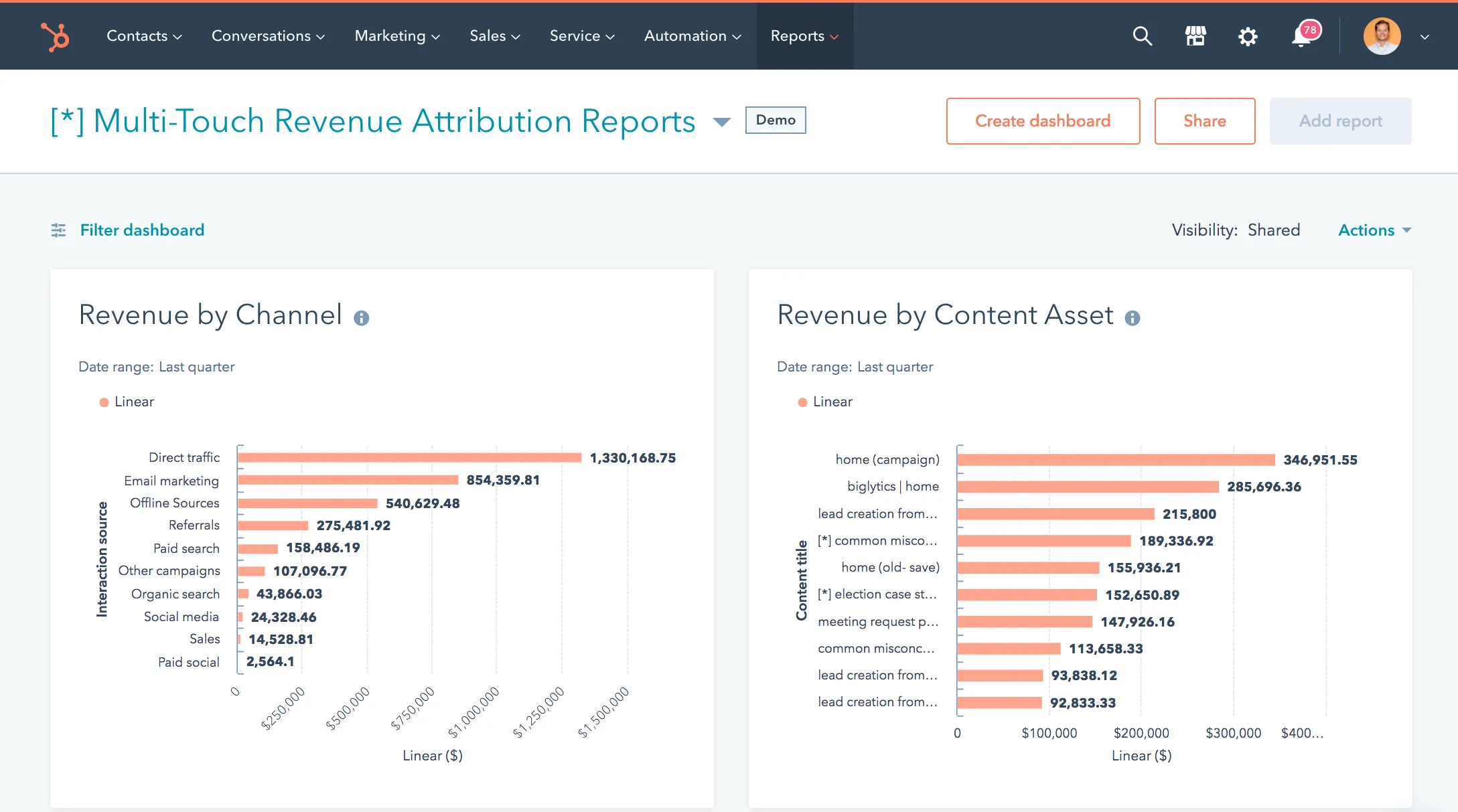Image resolution: width=1458 pixels, height=812 pixels.
Task: Open the HubSpot search
Action: click(x=1143, y=36)
